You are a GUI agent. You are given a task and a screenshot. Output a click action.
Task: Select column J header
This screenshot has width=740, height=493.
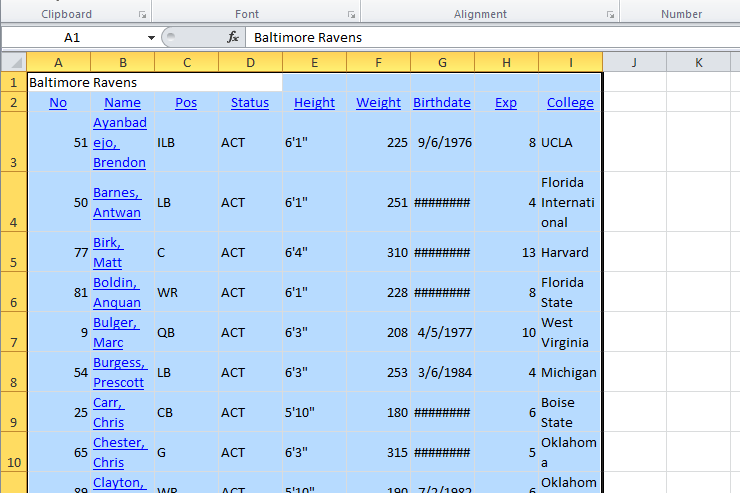(x=634, y=62)
